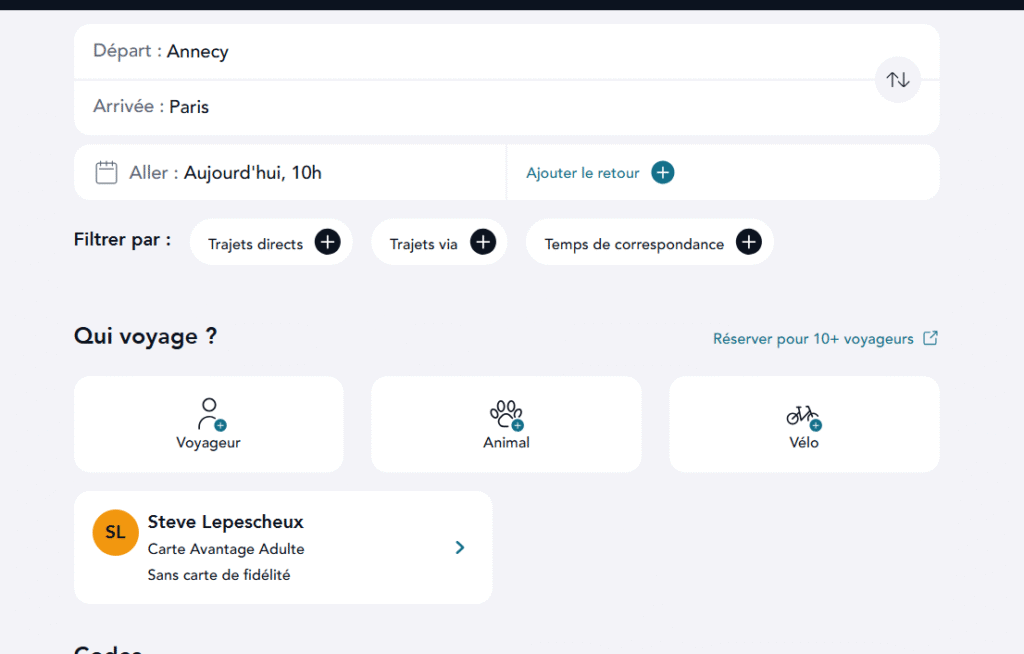Click the calendar icon beside Aller

[106, 173]
